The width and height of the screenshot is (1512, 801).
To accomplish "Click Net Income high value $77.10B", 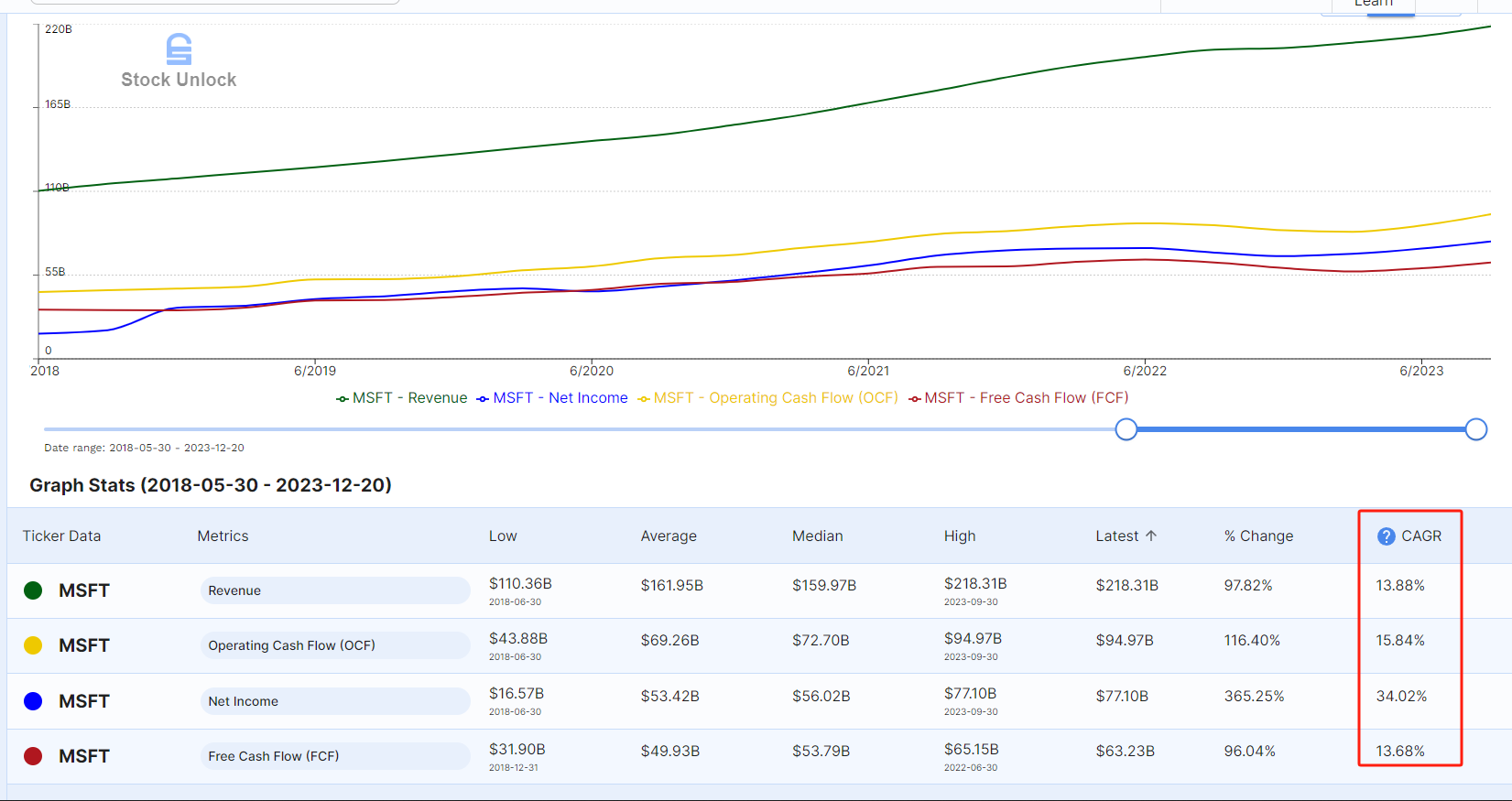I will click(x=971, y=694).
